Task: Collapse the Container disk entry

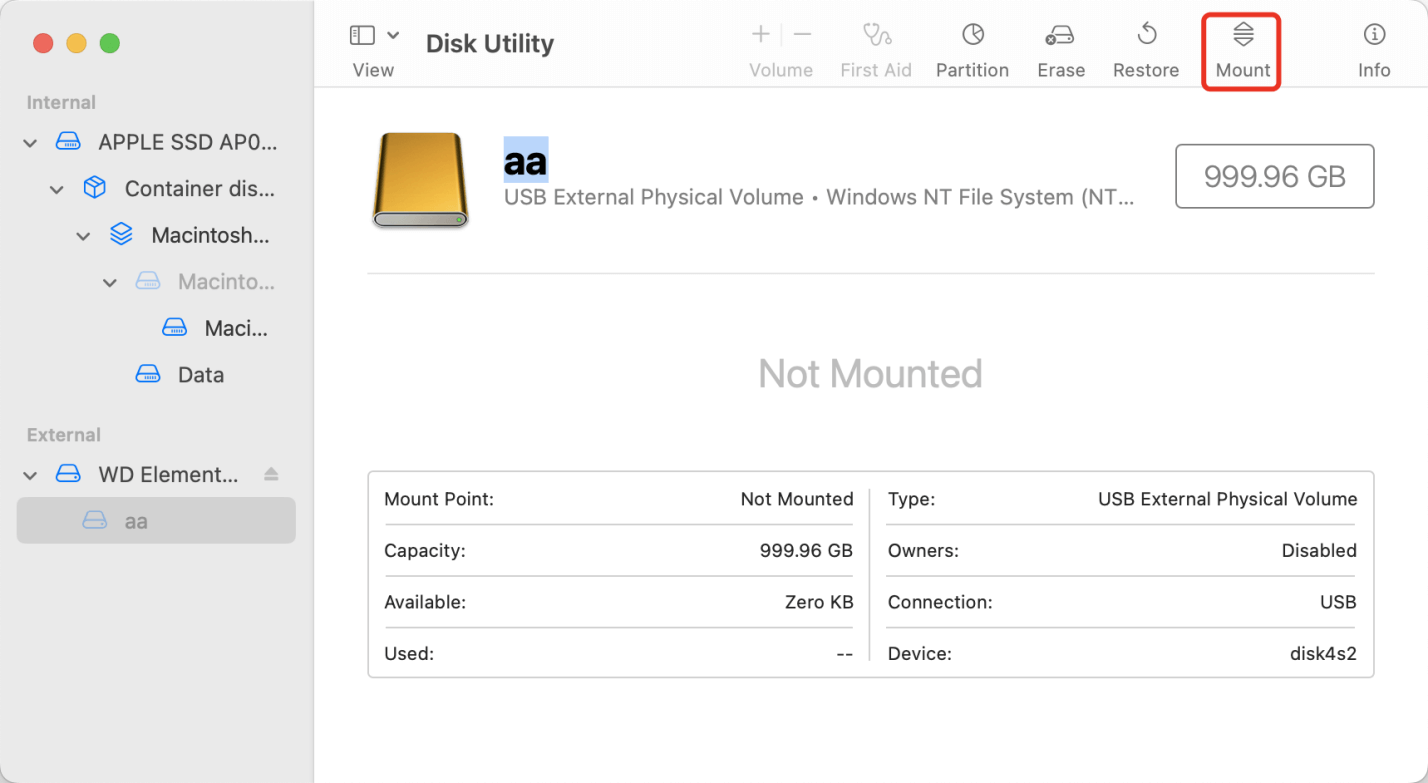Action: point(56,188)
